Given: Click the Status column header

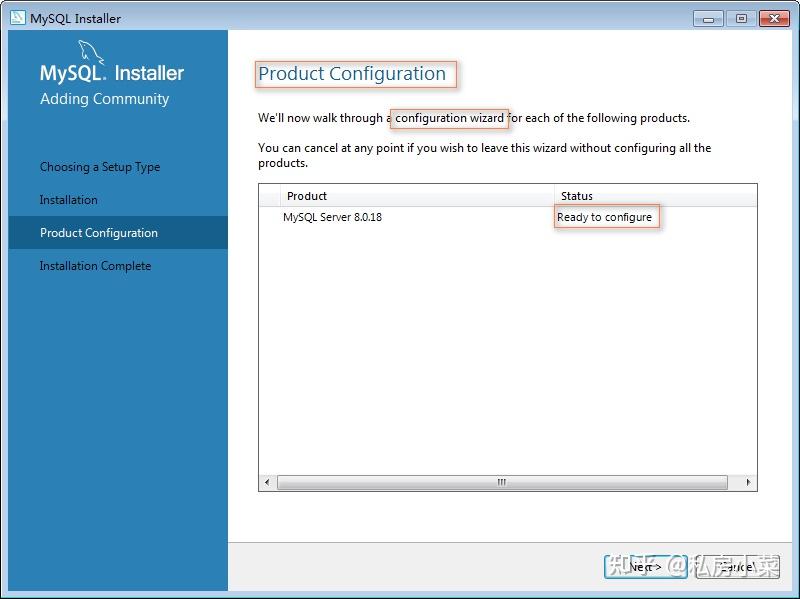Looking at the screenshot, I should pyautogui.click(x=656, y=196).
